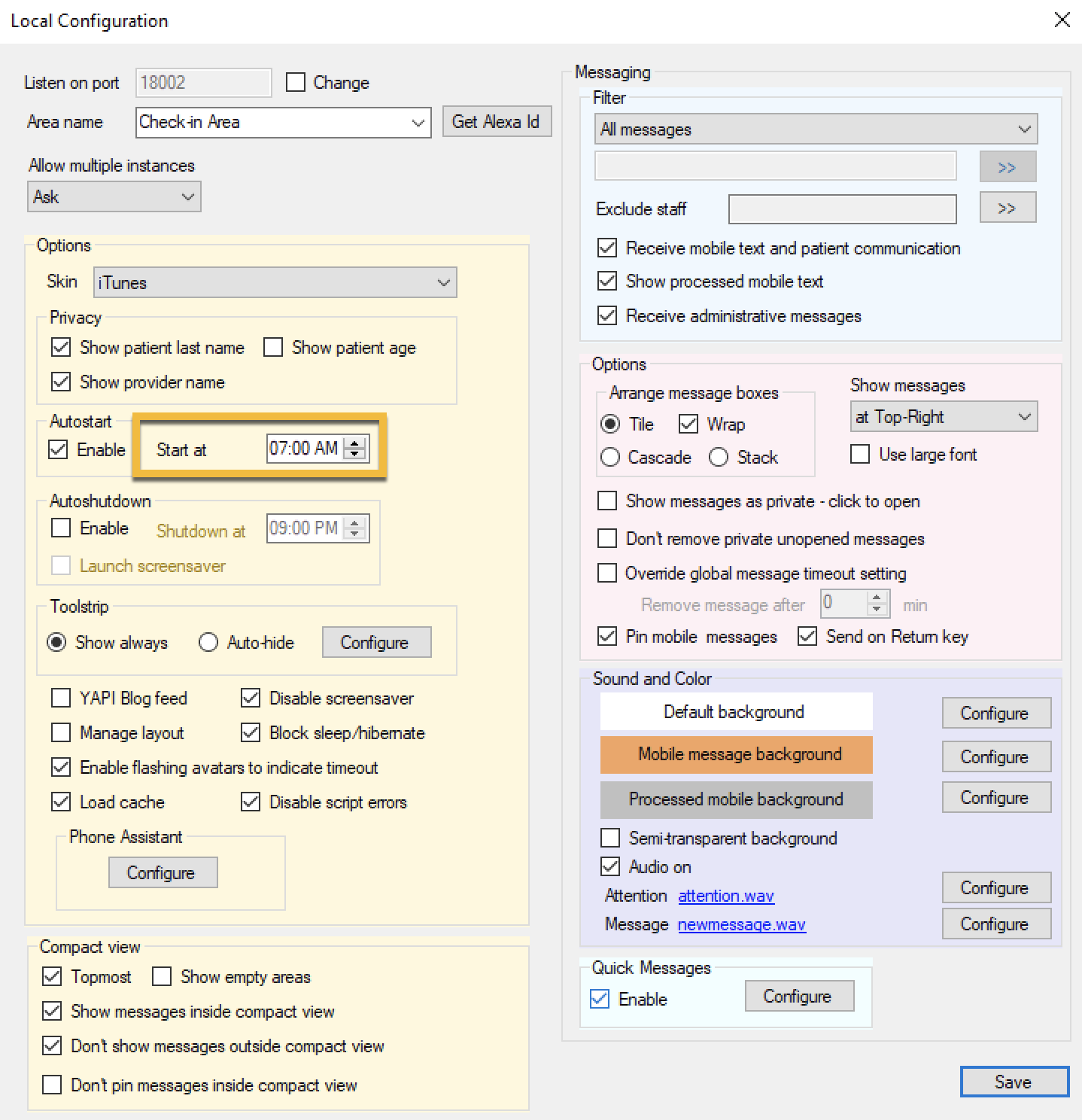Click the Start at time field
The width and height of the screenshot is (1082, 1120).
(305, 449)
